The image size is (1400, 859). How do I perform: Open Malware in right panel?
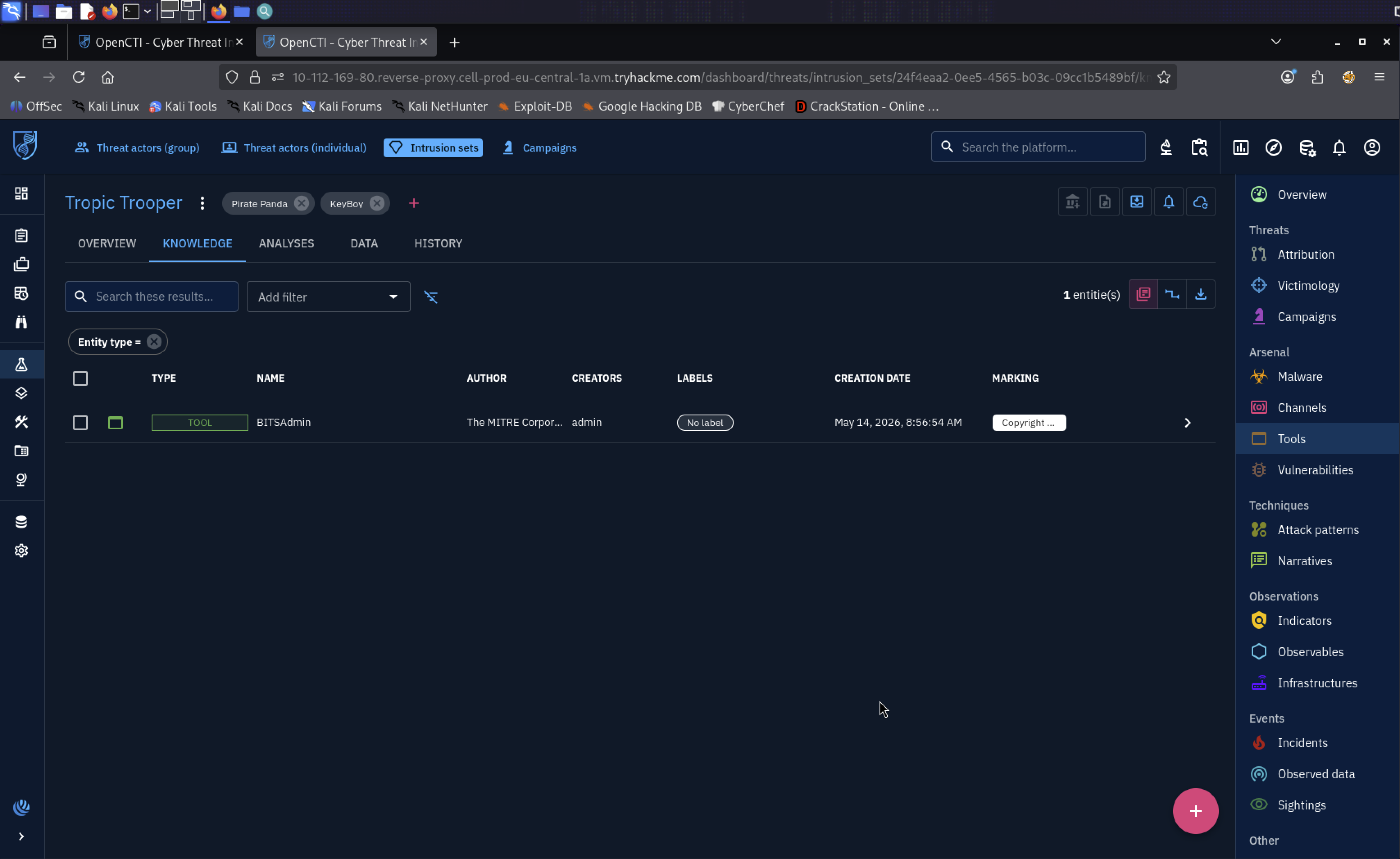coord(1318,377)
